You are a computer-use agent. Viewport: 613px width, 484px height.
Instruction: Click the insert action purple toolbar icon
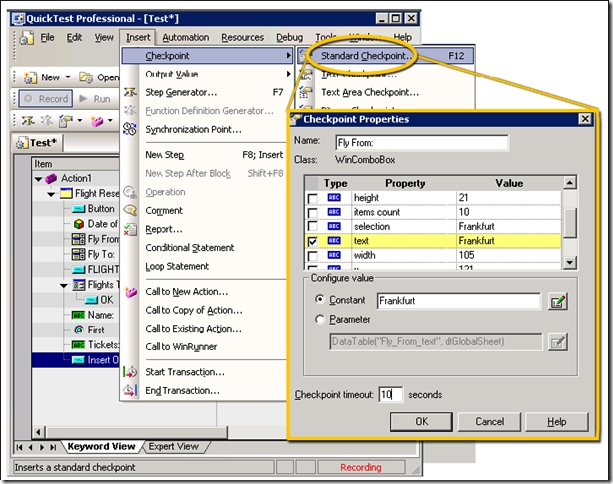tap(97, 122)
